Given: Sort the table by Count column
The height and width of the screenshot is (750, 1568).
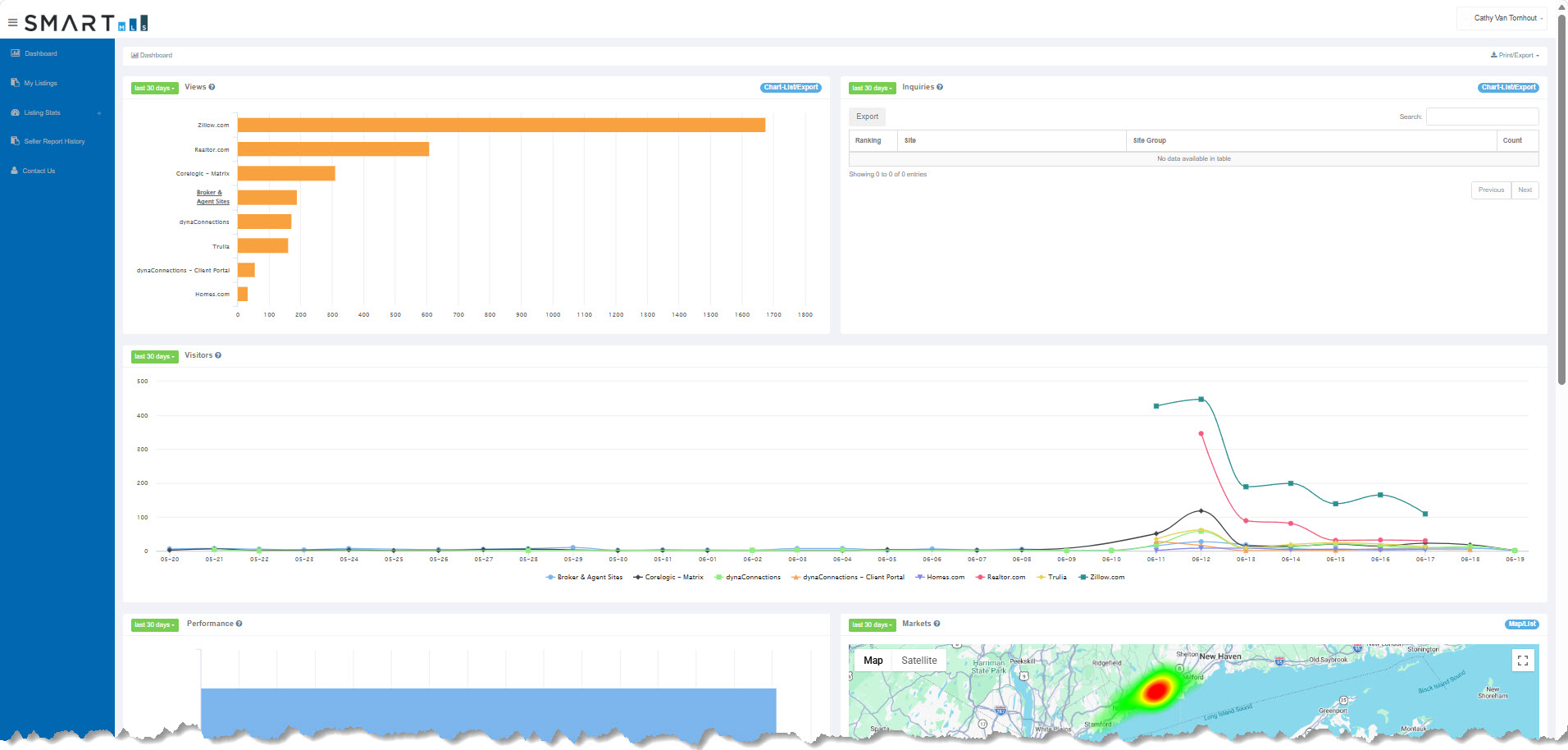Looking at the screenshot, I should [x=1517, y=140].
